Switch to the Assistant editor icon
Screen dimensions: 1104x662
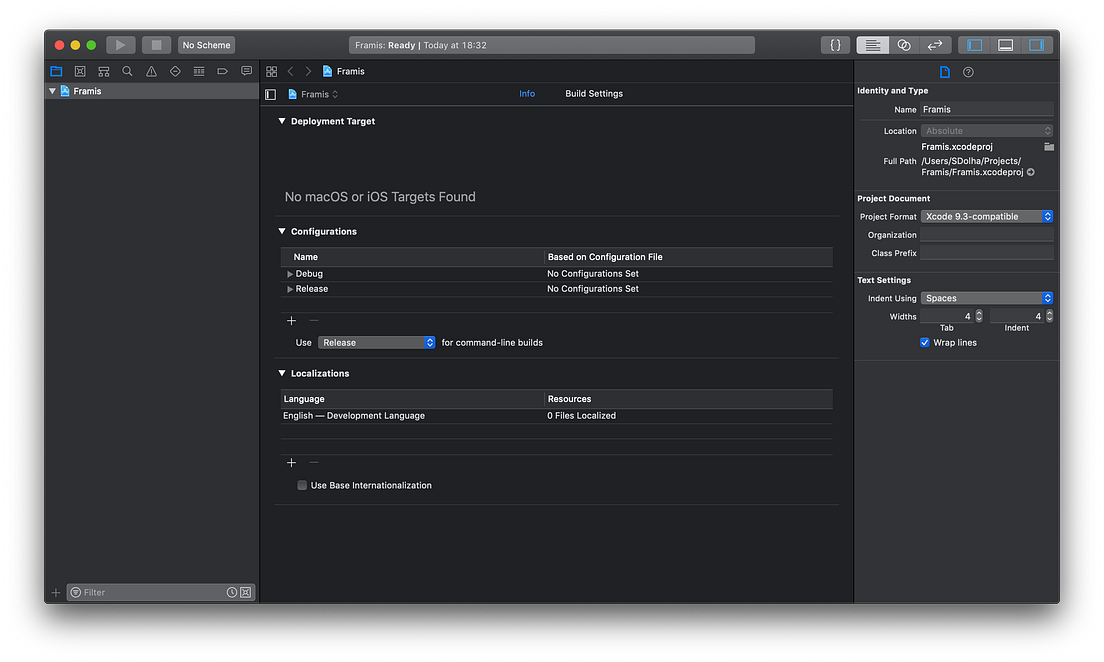pyautogui.click(x=903, y=44)
